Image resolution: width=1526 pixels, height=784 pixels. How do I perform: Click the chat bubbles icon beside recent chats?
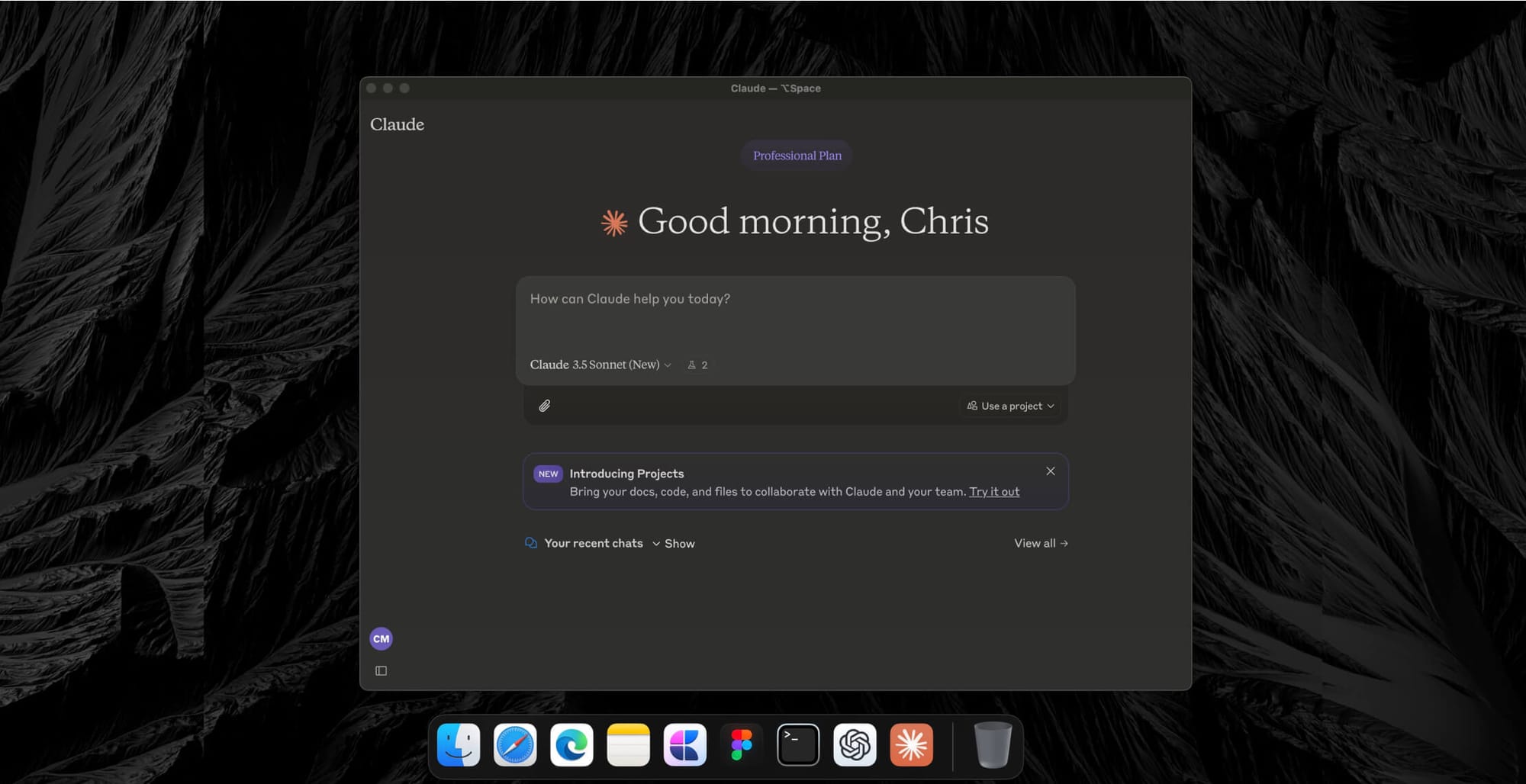[531, 542]
